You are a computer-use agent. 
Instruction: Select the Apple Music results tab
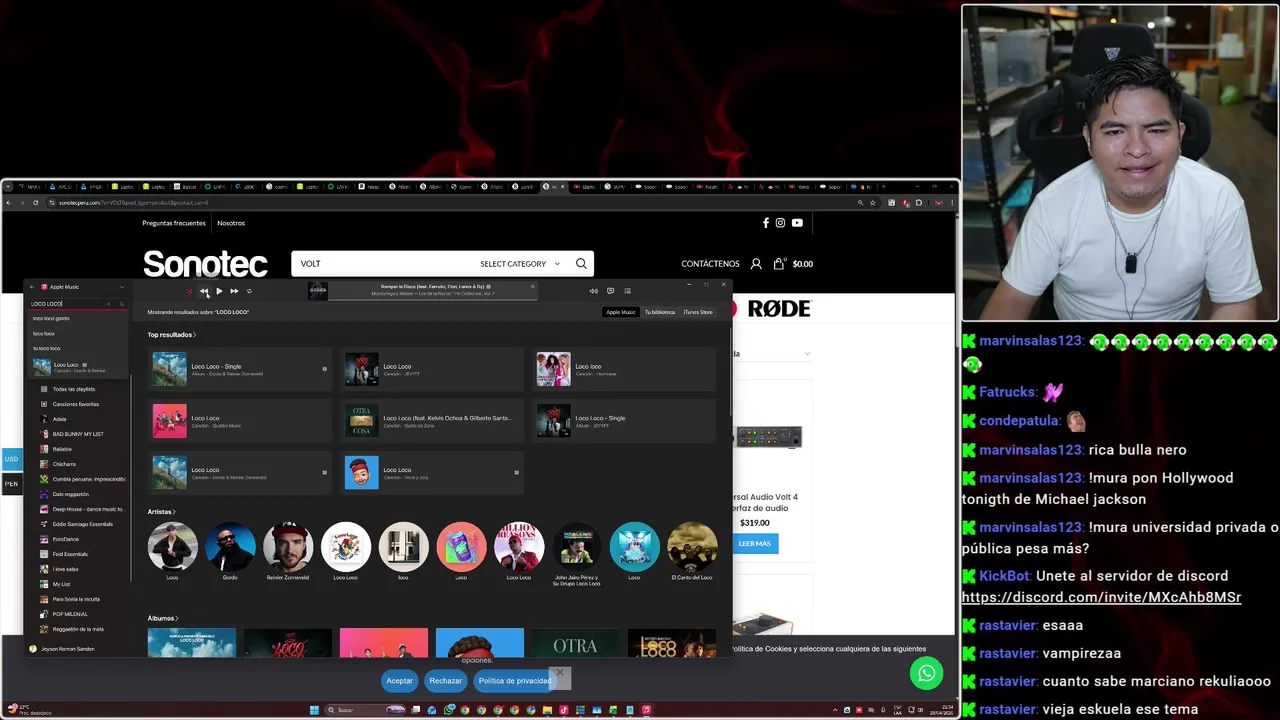coord(620,312)
